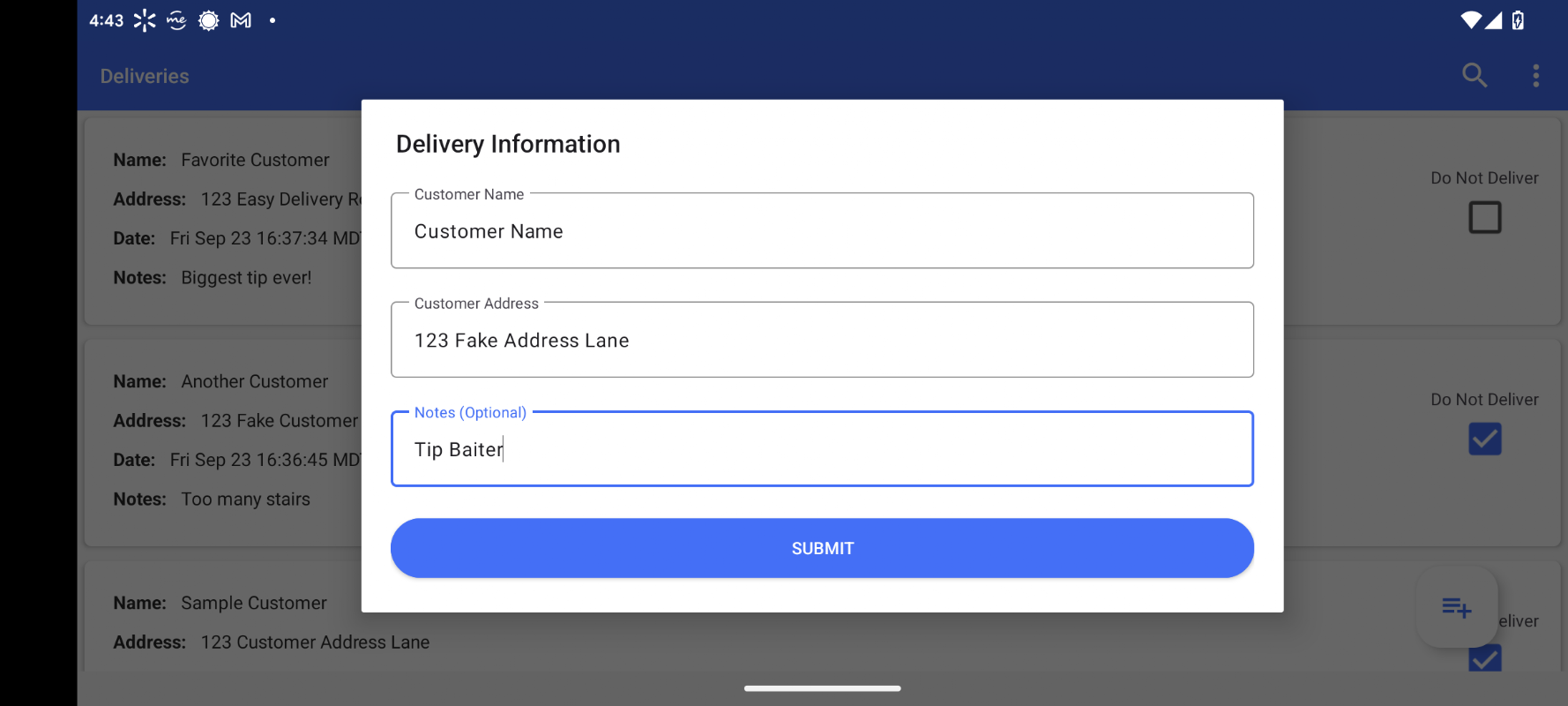Screen dimensions: 1568x706
Task: Open the three-dot overflow menu
Action: pos(1535,76)
